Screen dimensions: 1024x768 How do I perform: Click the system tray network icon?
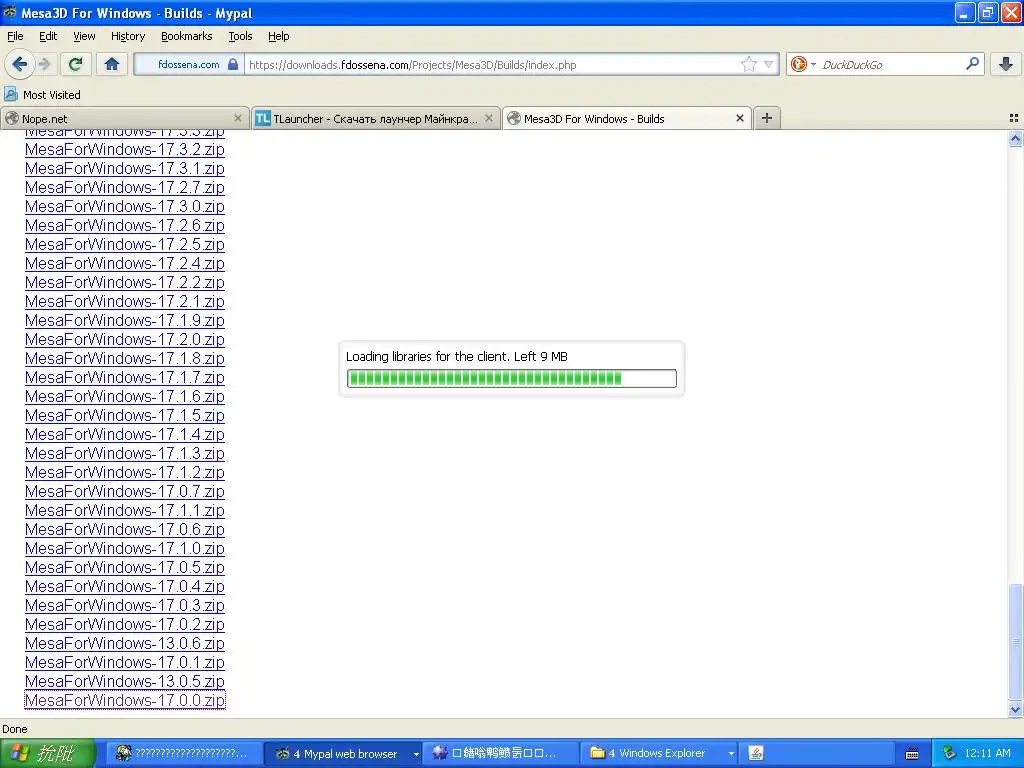click(949, 754)
